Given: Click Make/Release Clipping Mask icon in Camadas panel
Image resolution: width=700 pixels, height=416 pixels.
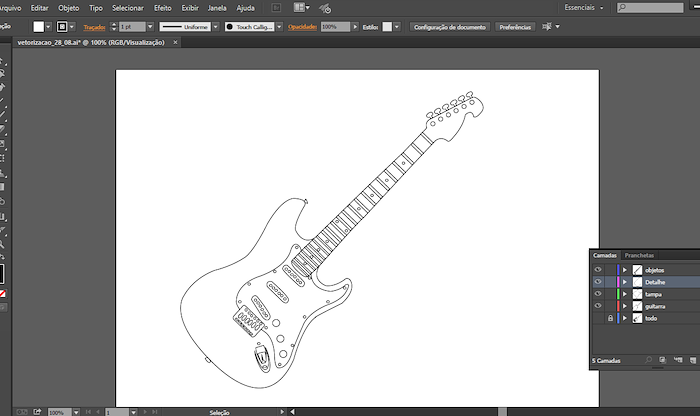Looking at the screenshot, I should pyautogui.click(x=662, y=360).
